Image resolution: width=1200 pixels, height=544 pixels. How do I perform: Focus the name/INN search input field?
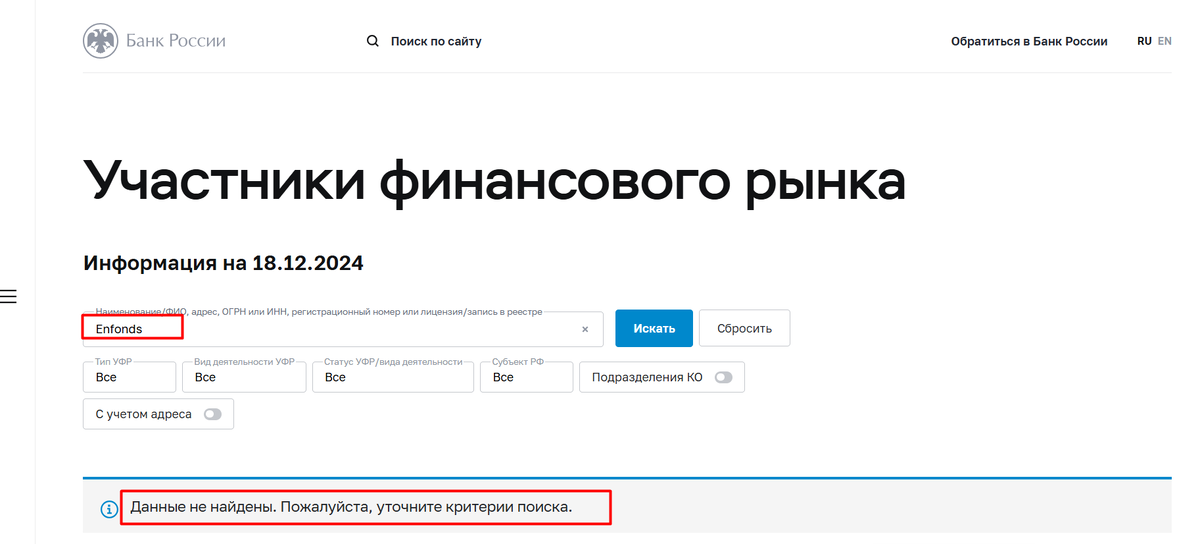coord(343,328)
